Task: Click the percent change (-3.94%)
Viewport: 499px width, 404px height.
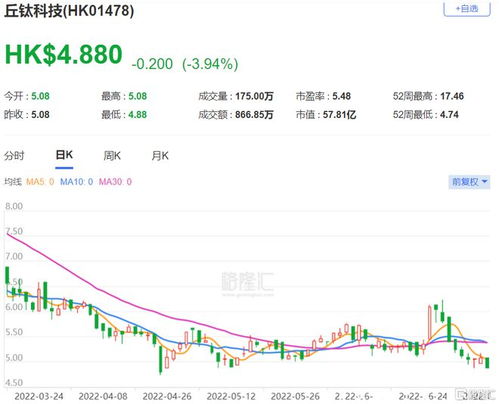Action: [210, 64]
